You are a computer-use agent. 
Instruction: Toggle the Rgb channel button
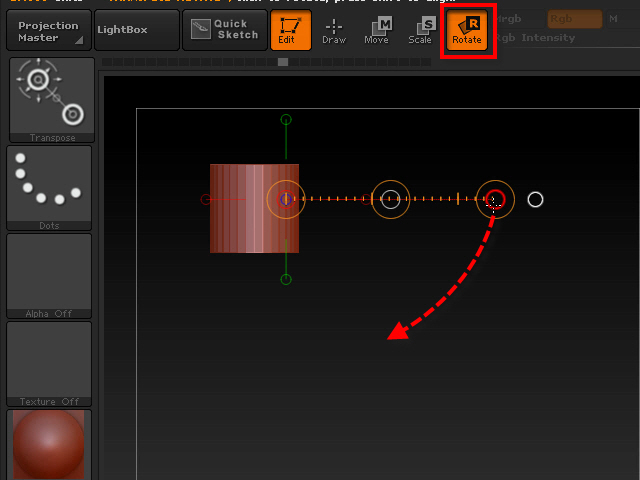click(575, 19)
